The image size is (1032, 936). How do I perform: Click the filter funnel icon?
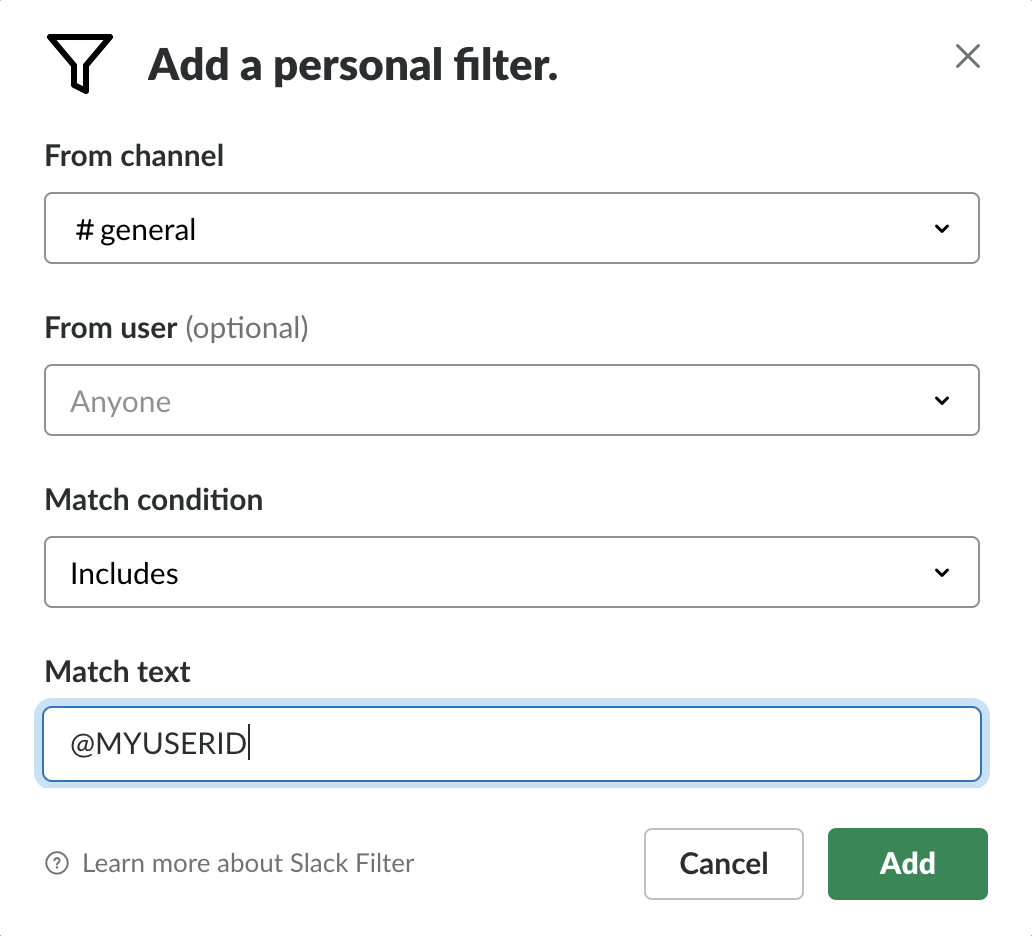pyautogui.click(x=80, y=62)
